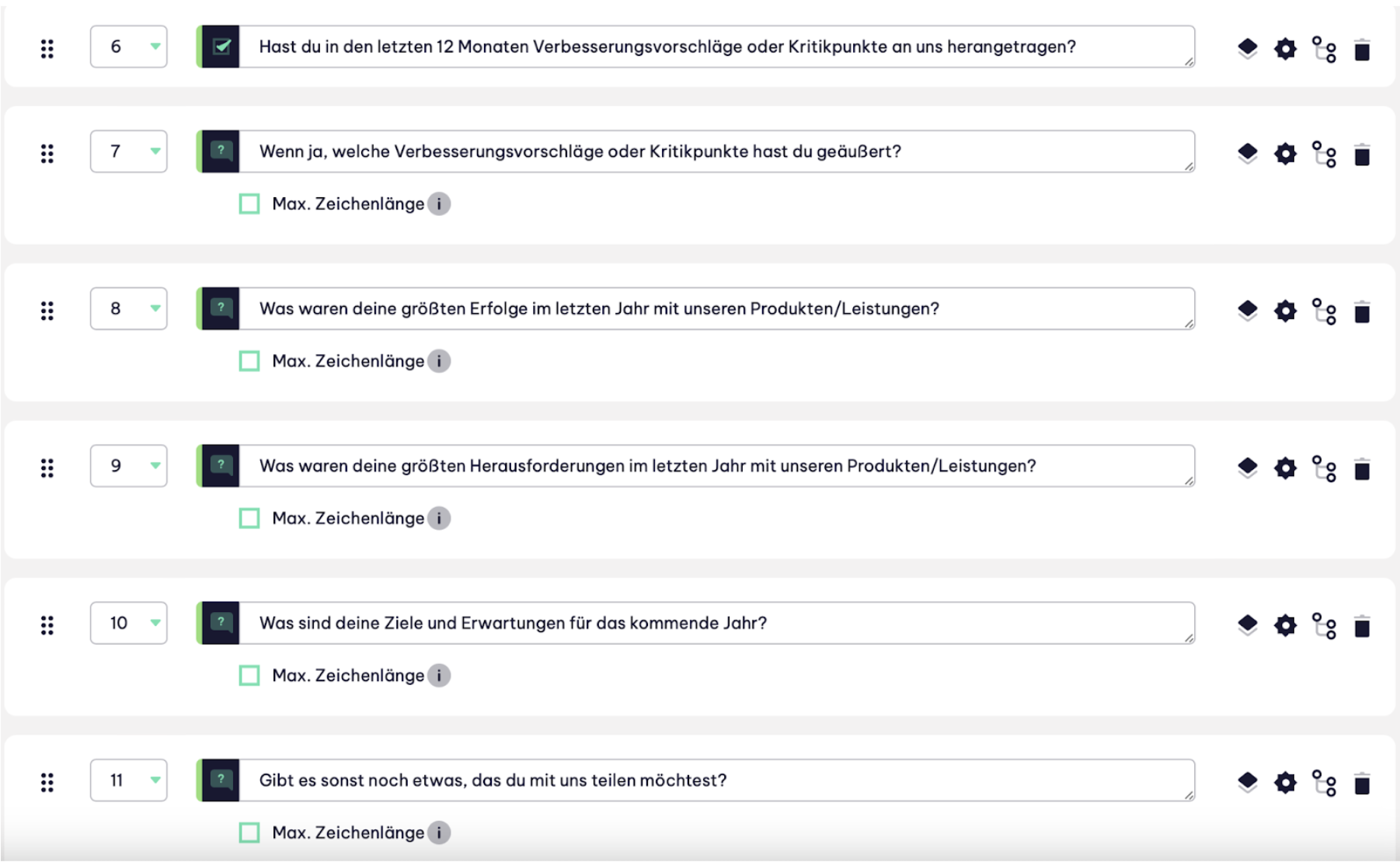Click the text field of question 8 about Erfolge
Viewport: 1400px width, 862px height.
[x=717, y=308]
